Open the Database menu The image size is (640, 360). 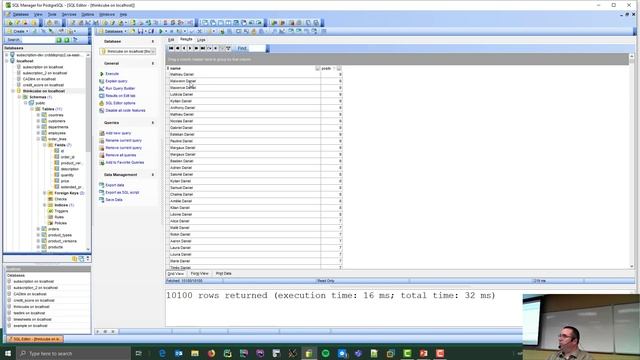click(20, 14)
